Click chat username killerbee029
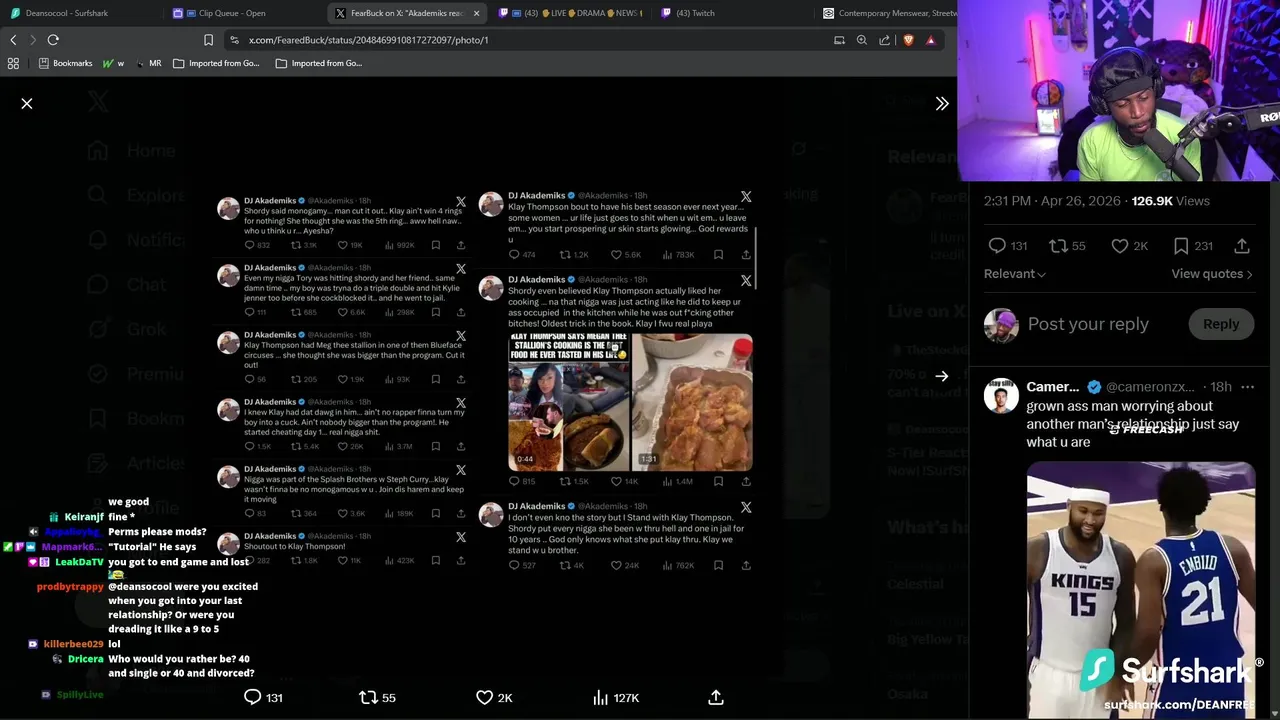This screenshot has width=1280, height=720. (74, 645)
